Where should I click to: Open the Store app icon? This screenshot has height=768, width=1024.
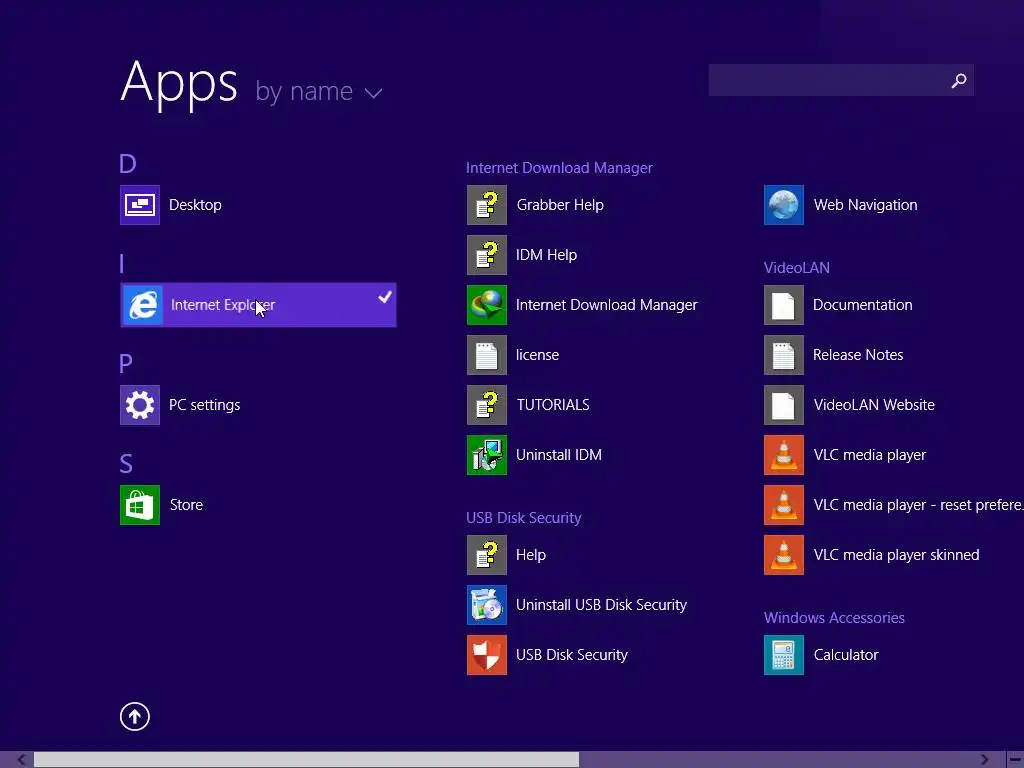tap(140, 505)
